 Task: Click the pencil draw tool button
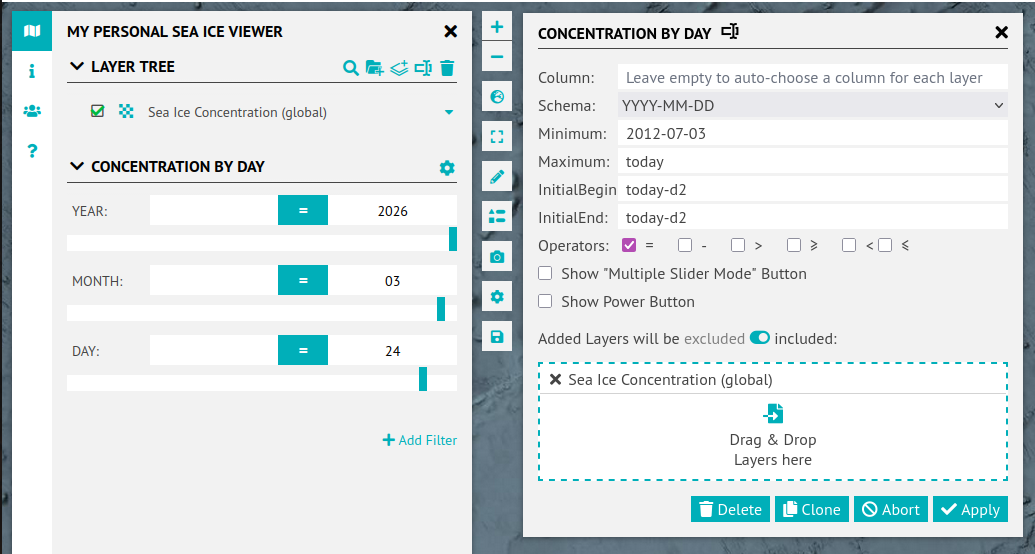(497, 176)
